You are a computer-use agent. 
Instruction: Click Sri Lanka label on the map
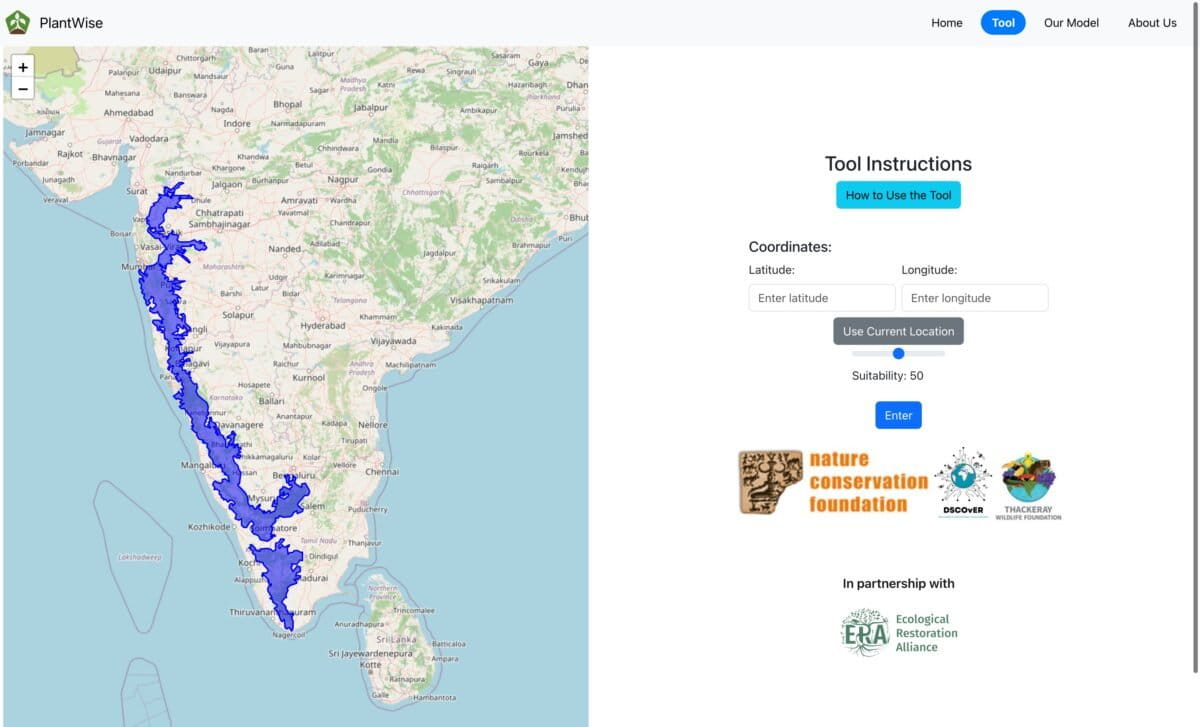(x=397, y=638)
